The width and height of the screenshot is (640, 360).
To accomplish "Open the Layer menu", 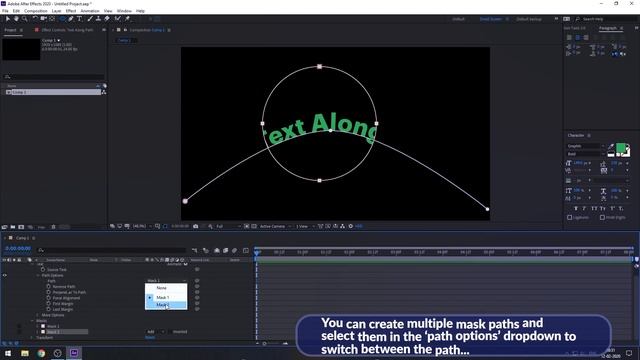I will click(x=56, y=11).
